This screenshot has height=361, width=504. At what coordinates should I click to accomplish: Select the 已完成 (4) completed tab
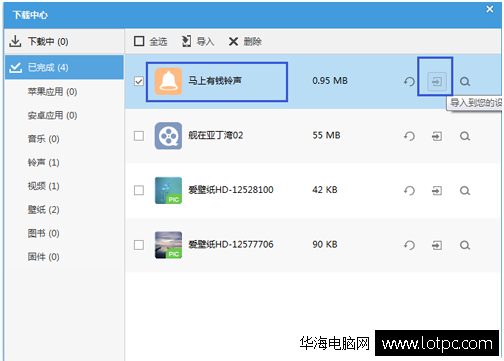click(64, 67)
